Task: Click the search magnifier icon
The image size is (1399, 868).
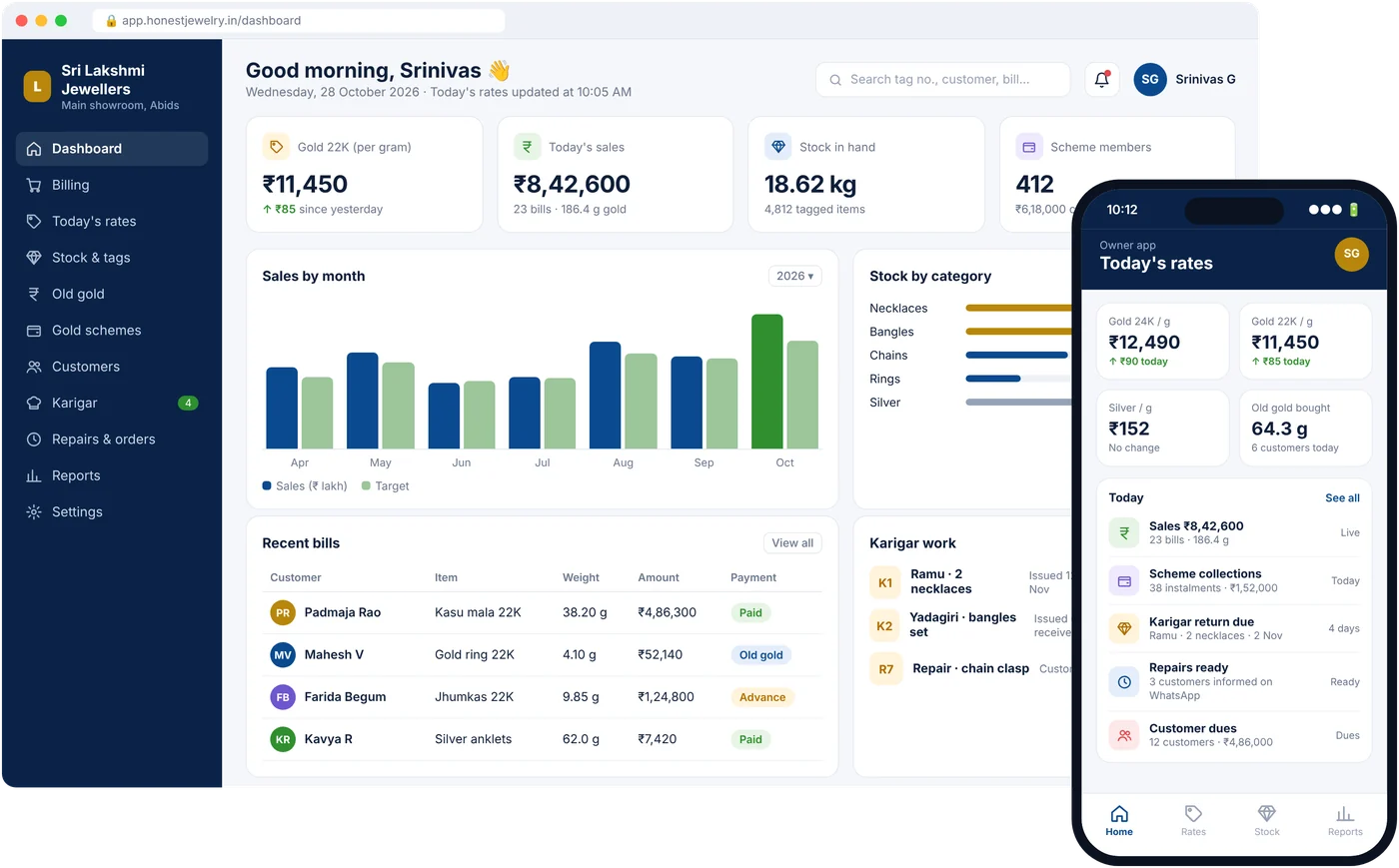Action: point(835,80)
